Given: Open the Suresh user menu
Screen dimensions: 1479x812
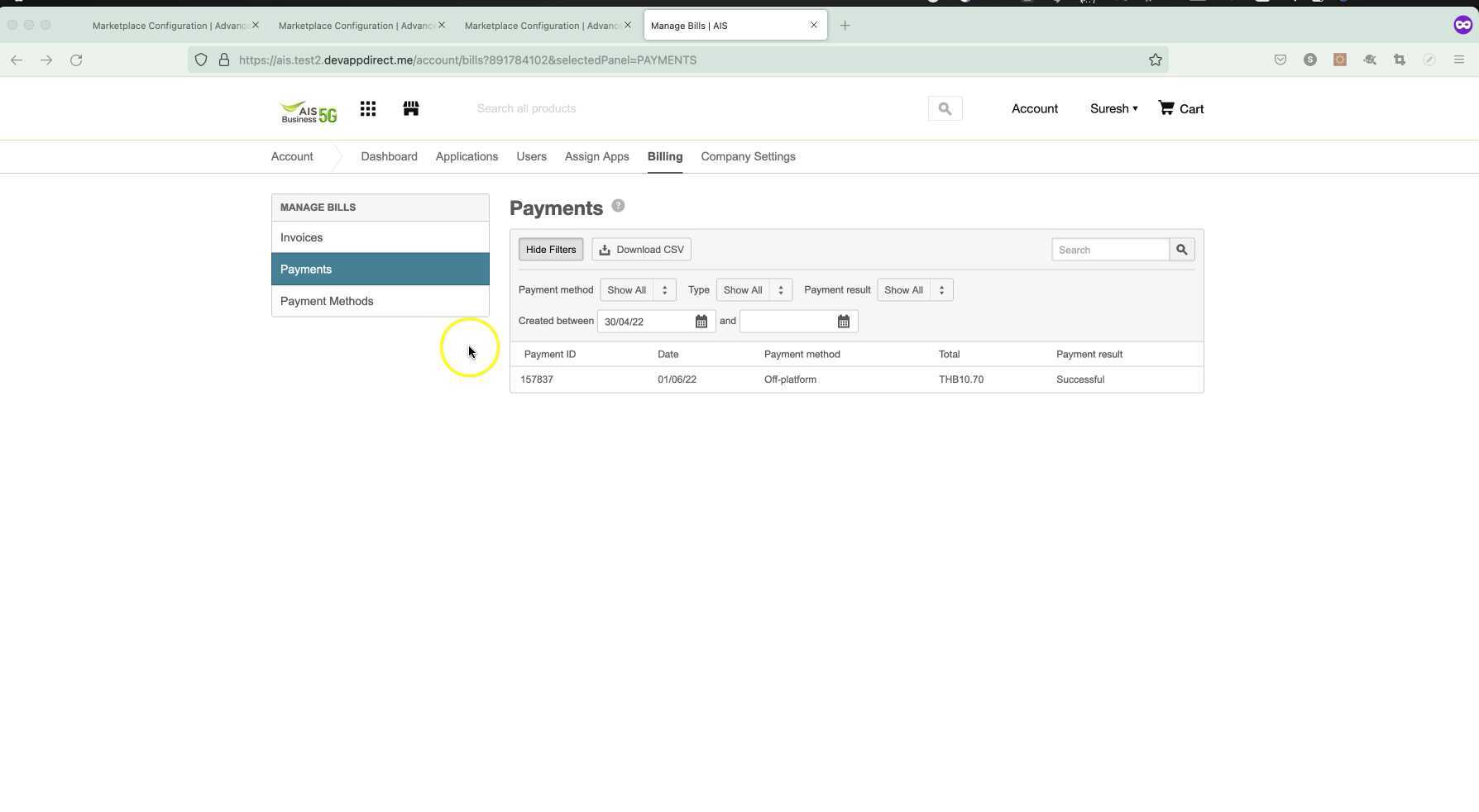Looking at the screenshot, I should click(1113, 109).
